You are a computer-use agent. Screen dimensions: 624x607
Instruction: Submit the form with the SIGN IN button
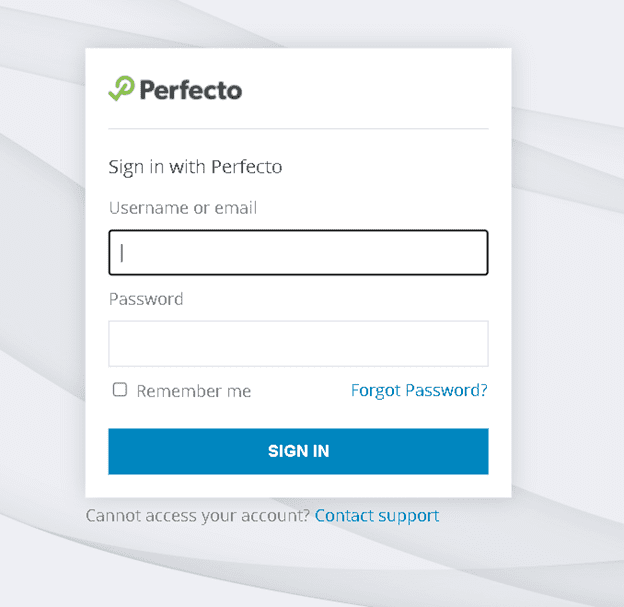298,451
